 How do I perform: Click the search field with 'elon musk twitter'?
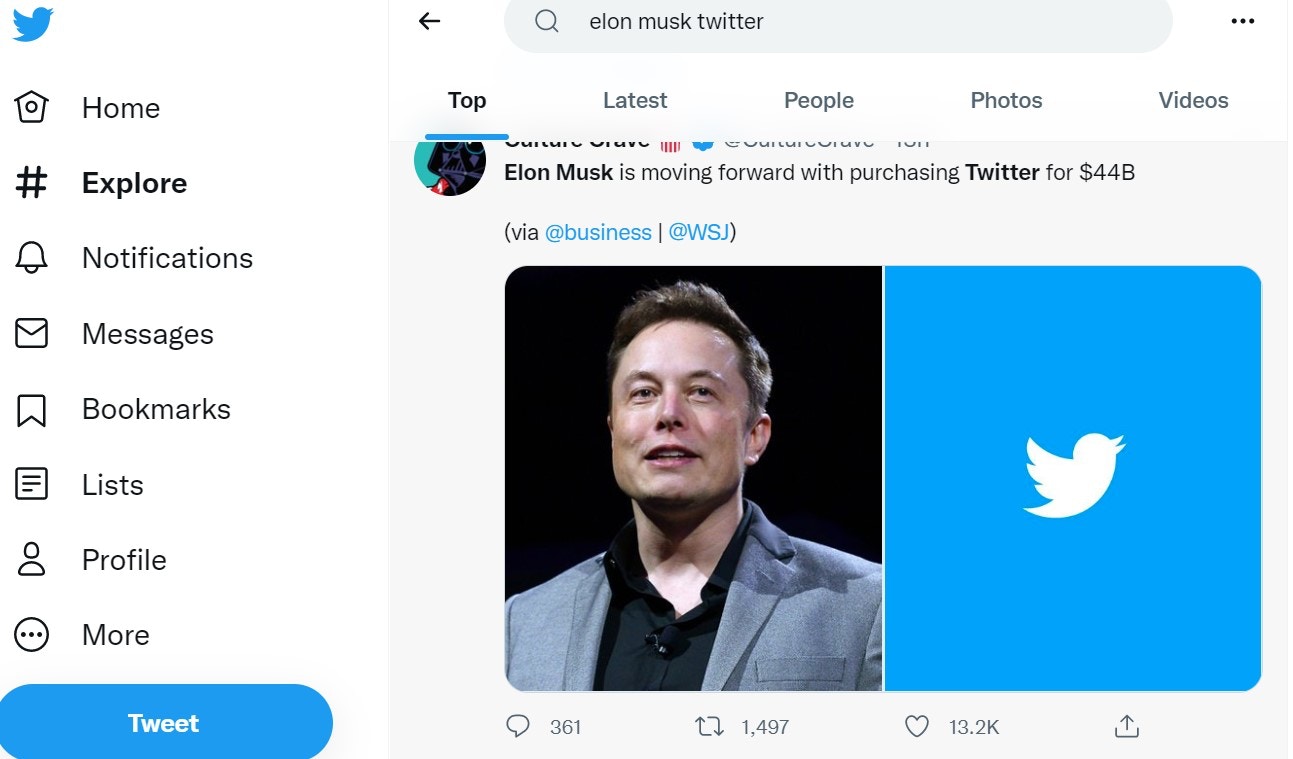[838, 22]
